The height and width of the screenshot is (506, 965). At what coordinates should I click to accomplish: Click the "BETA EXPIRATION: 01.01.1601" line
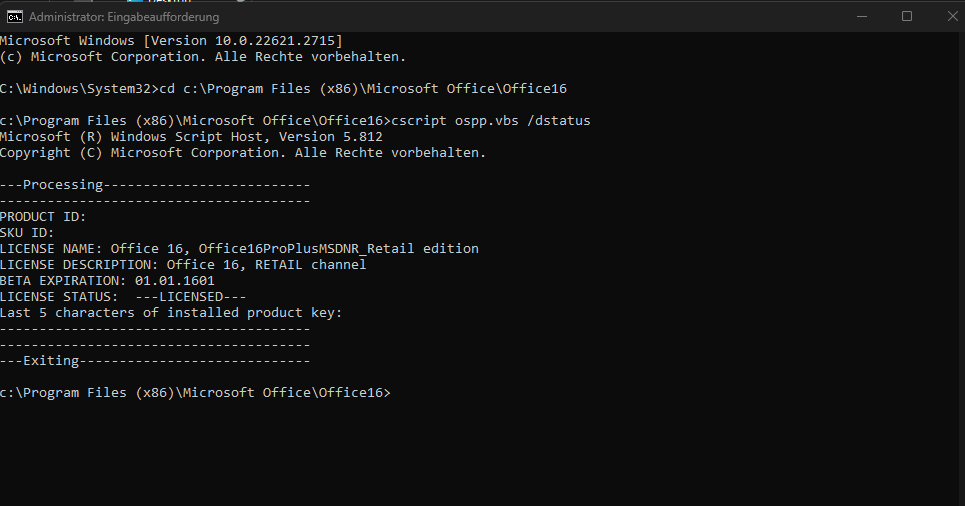pos(107,280)
